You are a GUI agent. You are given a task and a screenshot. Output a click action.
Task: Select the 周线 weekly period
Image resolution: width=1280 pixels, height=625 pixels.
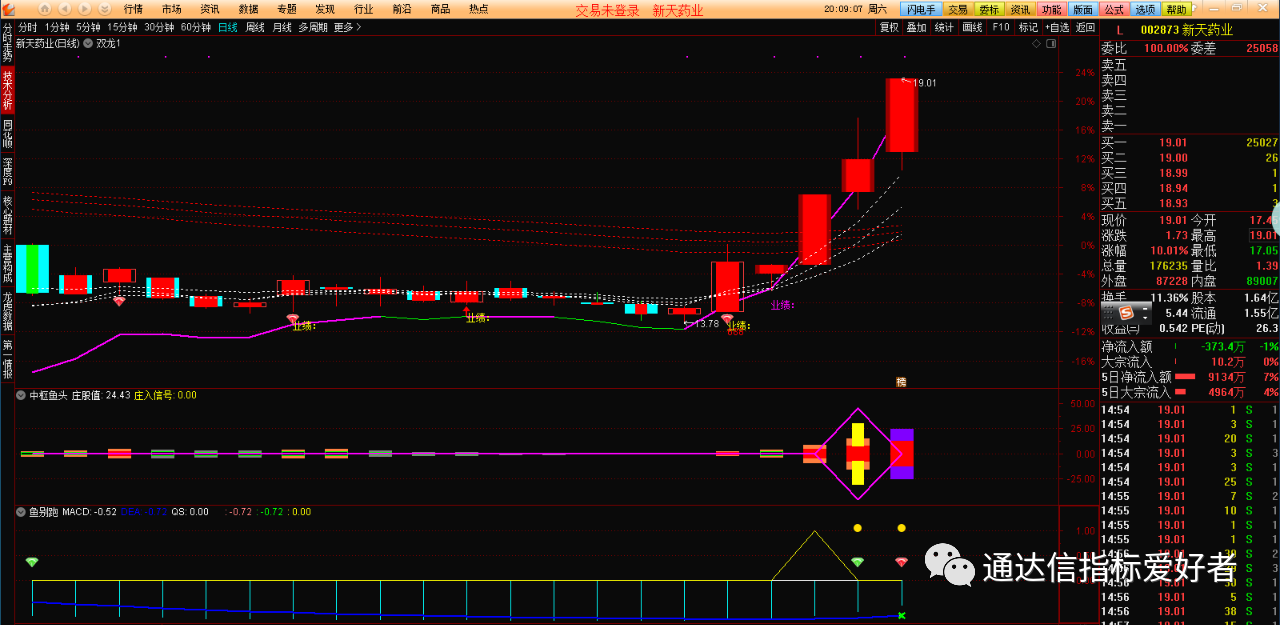coord(255,27)
